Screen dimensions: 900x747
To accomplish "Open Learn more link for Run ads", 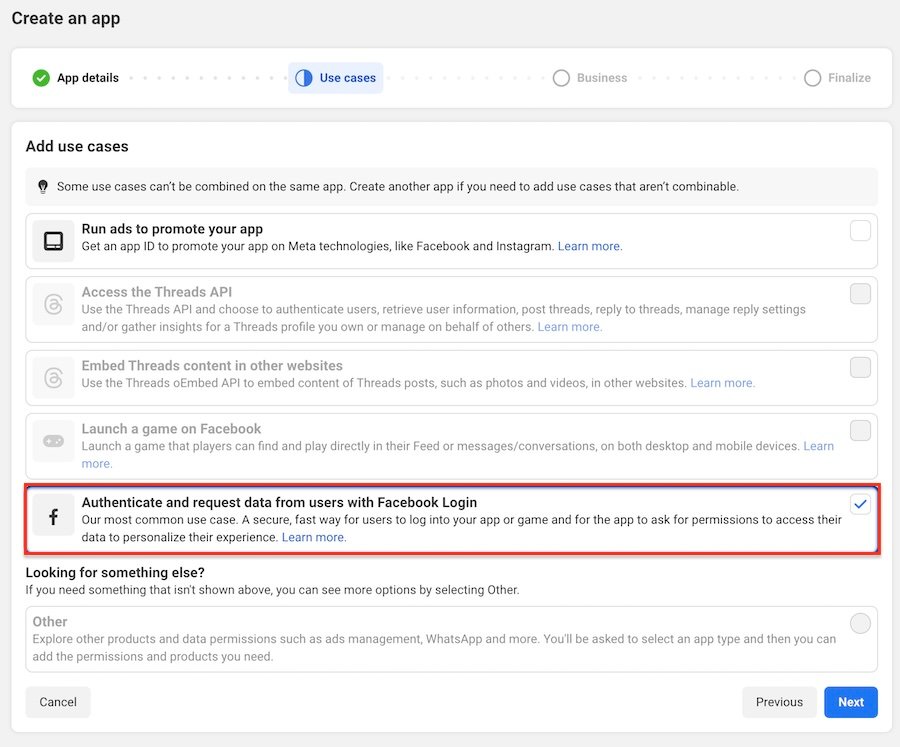I will click(590, 246).
